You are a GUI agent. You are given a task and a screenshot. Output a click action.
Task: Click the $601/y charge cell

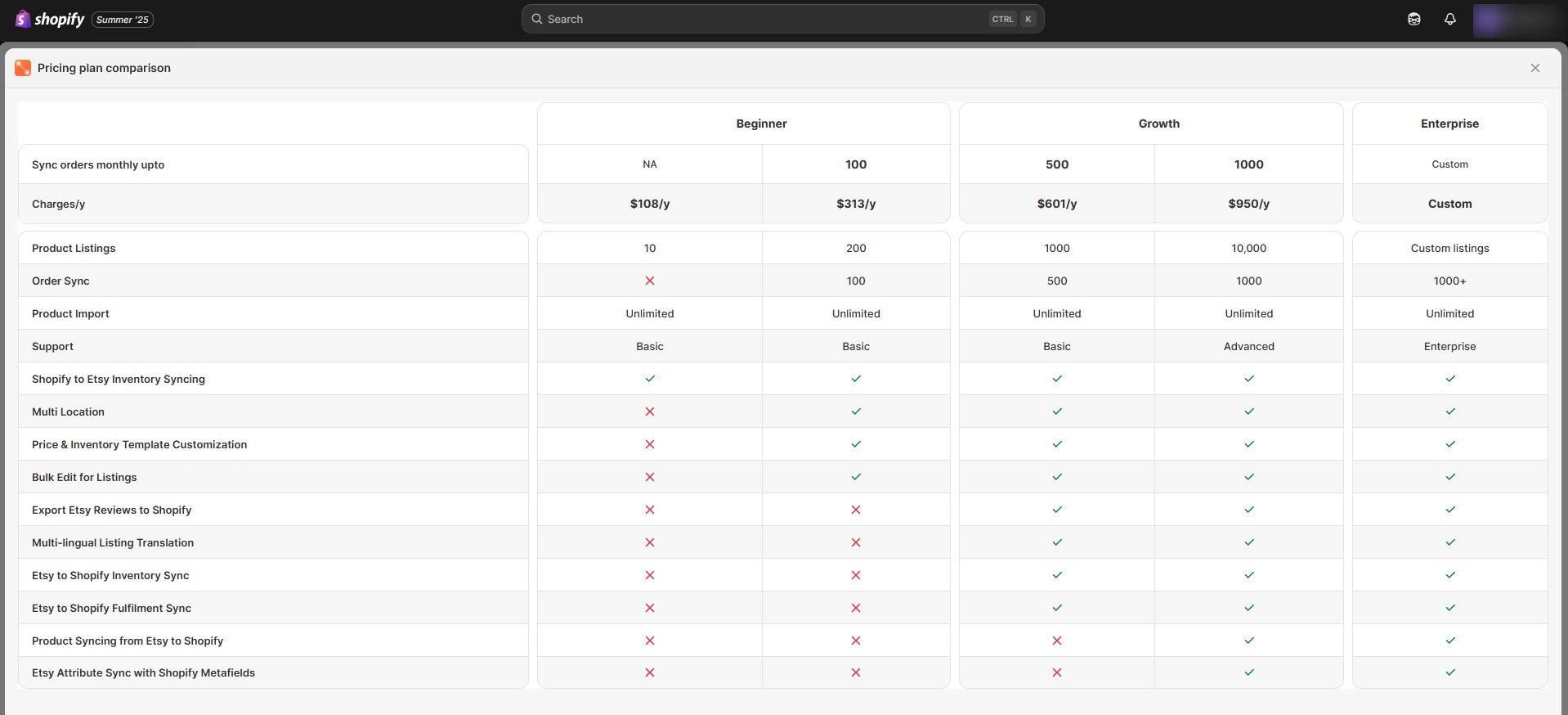click(x=1057, y=204)
